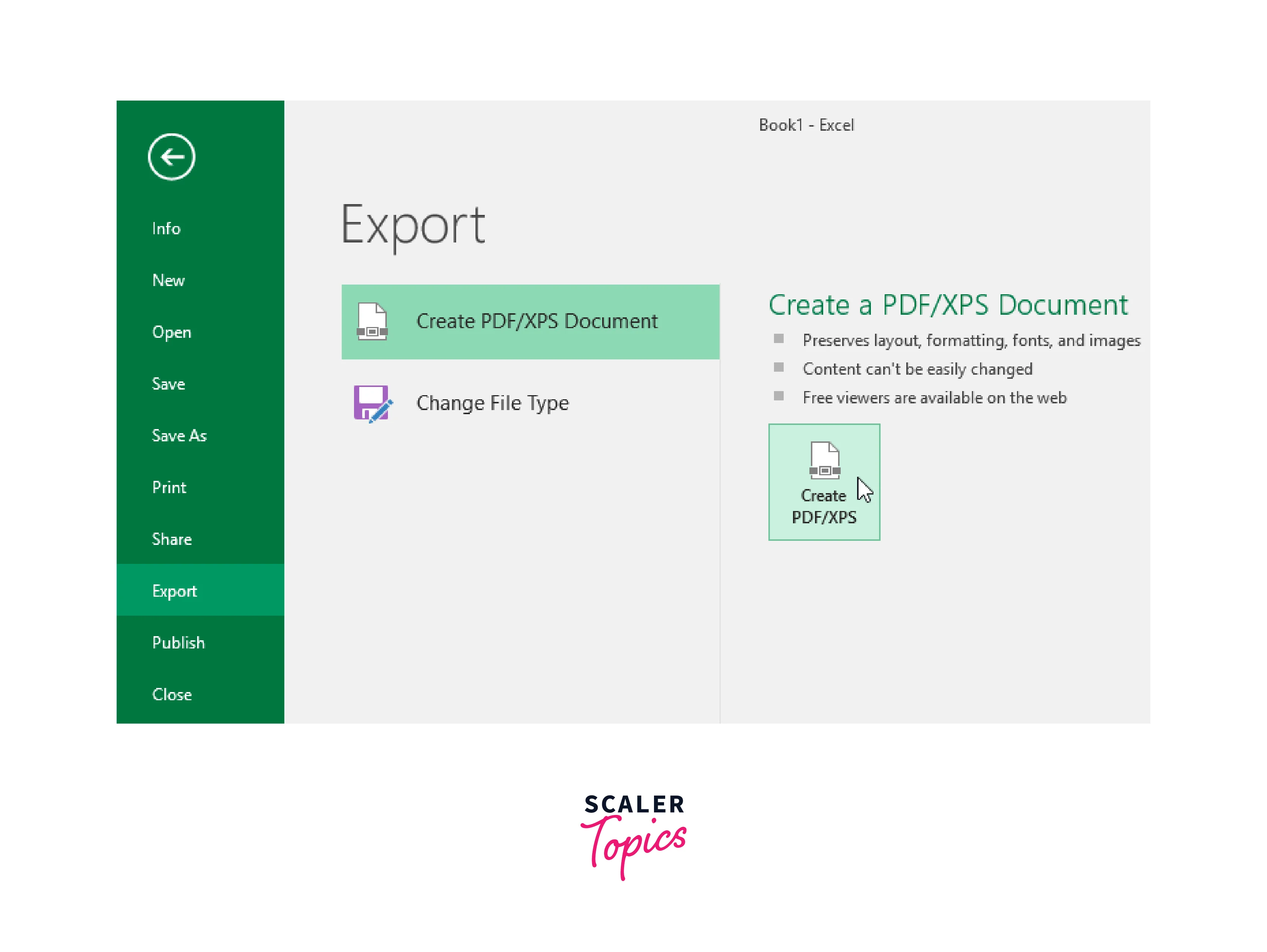Click the document icon next to Create PDF/XPS Document
Viewport: 1267px width, 952px height.
click(373, 322)
